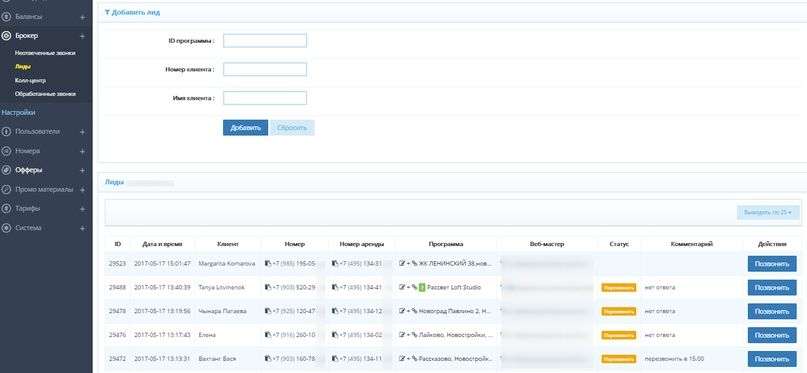This screenshot has height=373, width=807.
Task: Click edit icon for Рассвет Loft Studio program
Action: (x=402, y=287)
